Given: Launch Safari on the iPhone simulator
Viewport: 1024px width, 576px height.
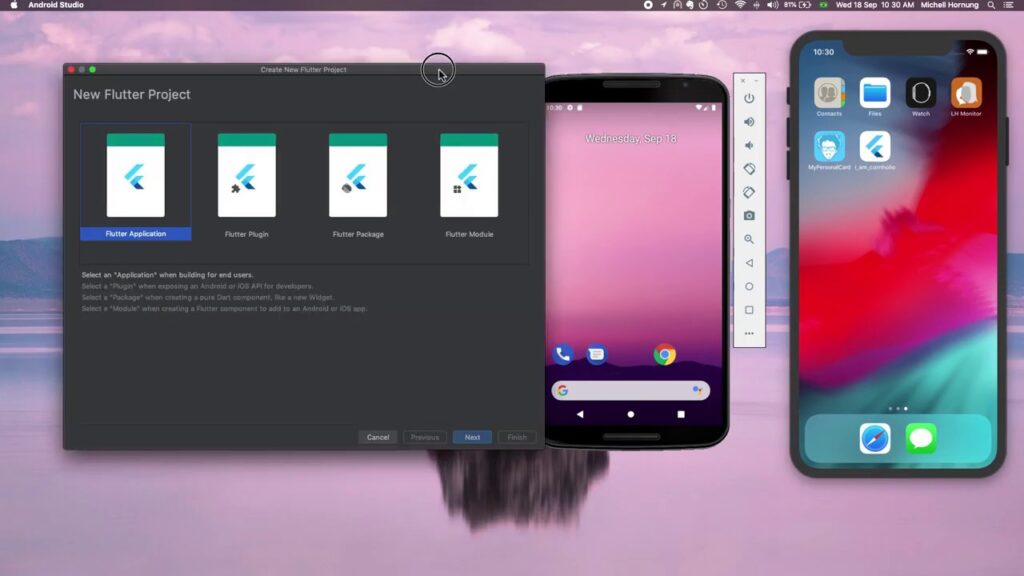Looking at the screenshot, I should pos(874,438).
